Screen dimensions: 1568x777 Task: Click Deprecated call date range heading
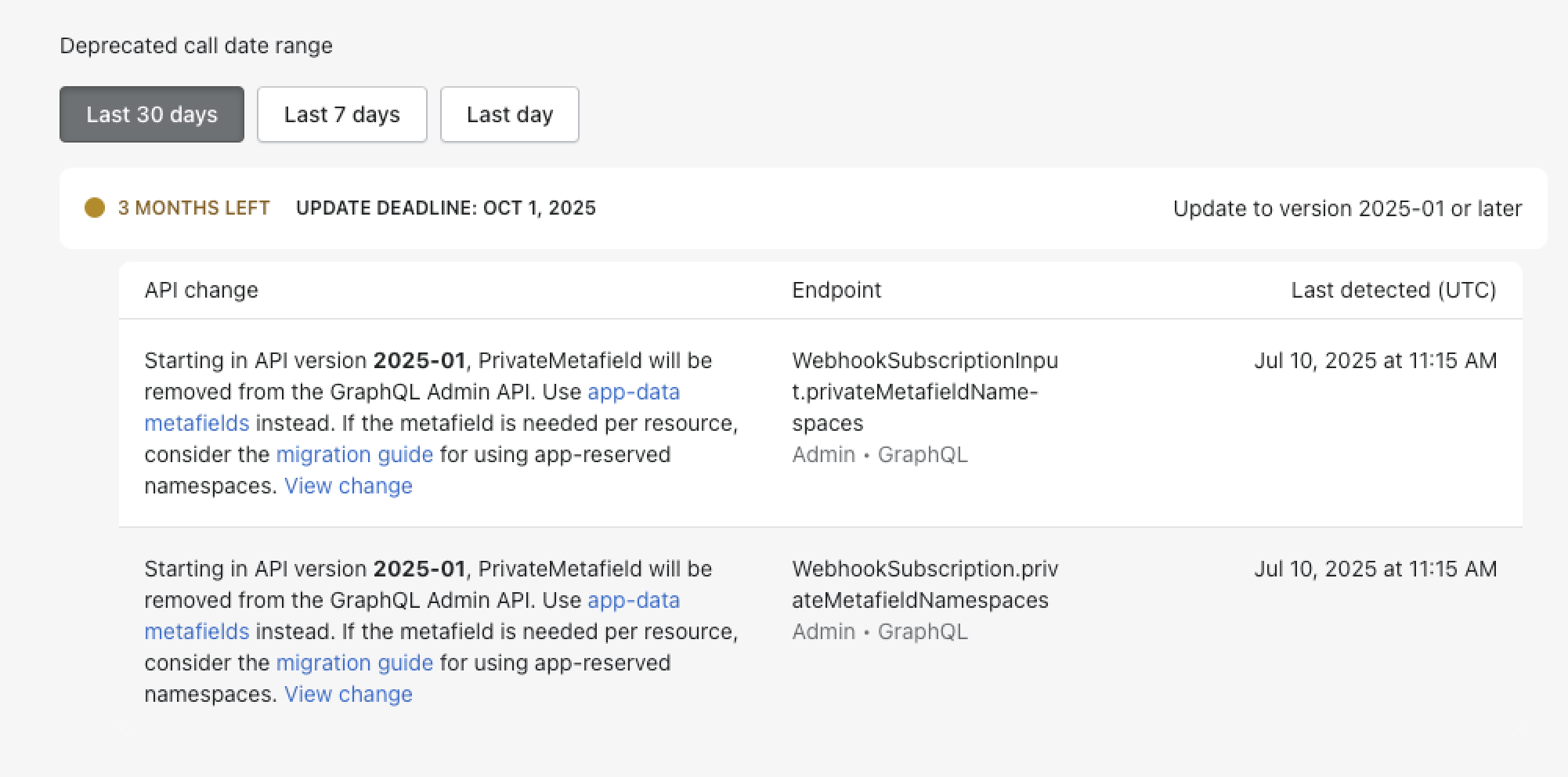coord(196,45)
